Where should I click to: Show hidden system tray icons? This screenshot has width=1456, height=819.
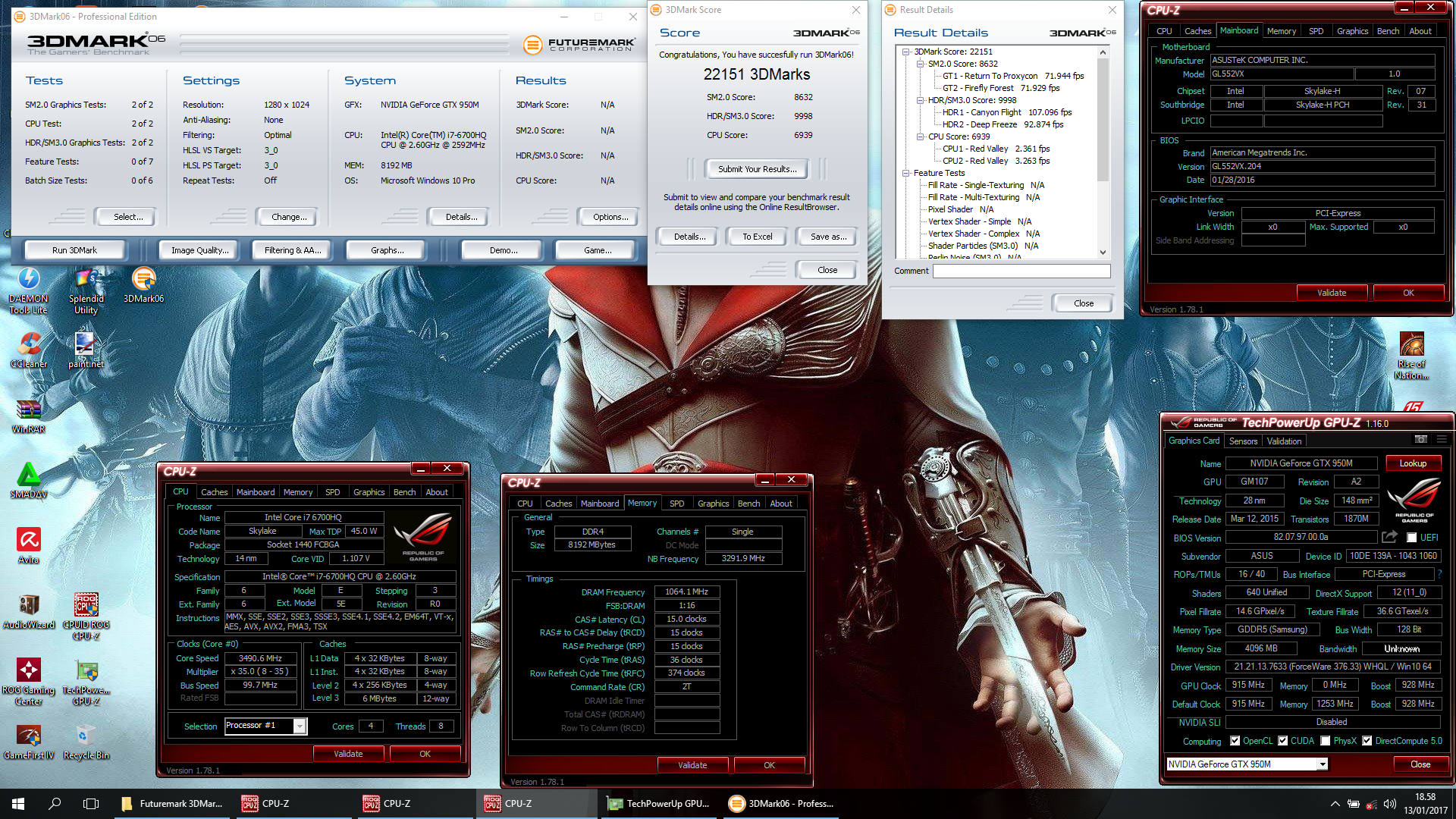tap(1335, 804)
